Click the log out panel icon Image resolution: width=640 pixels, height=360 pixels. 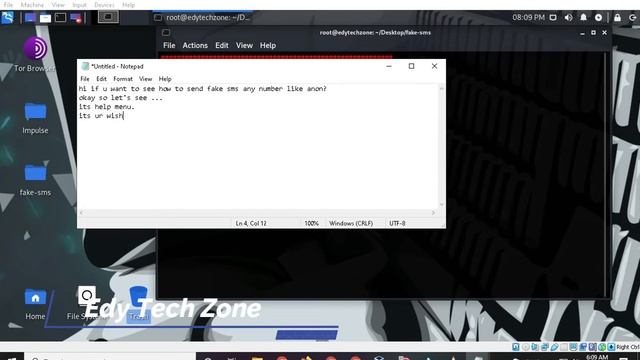633,18
